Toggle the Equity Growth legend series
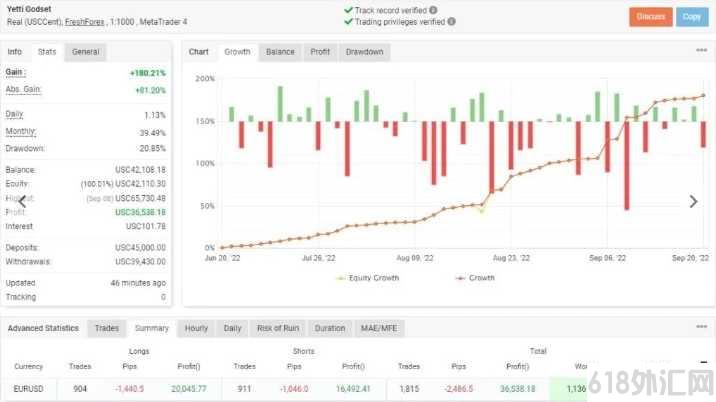Viewport: 716px width, 402px height. 368,278
